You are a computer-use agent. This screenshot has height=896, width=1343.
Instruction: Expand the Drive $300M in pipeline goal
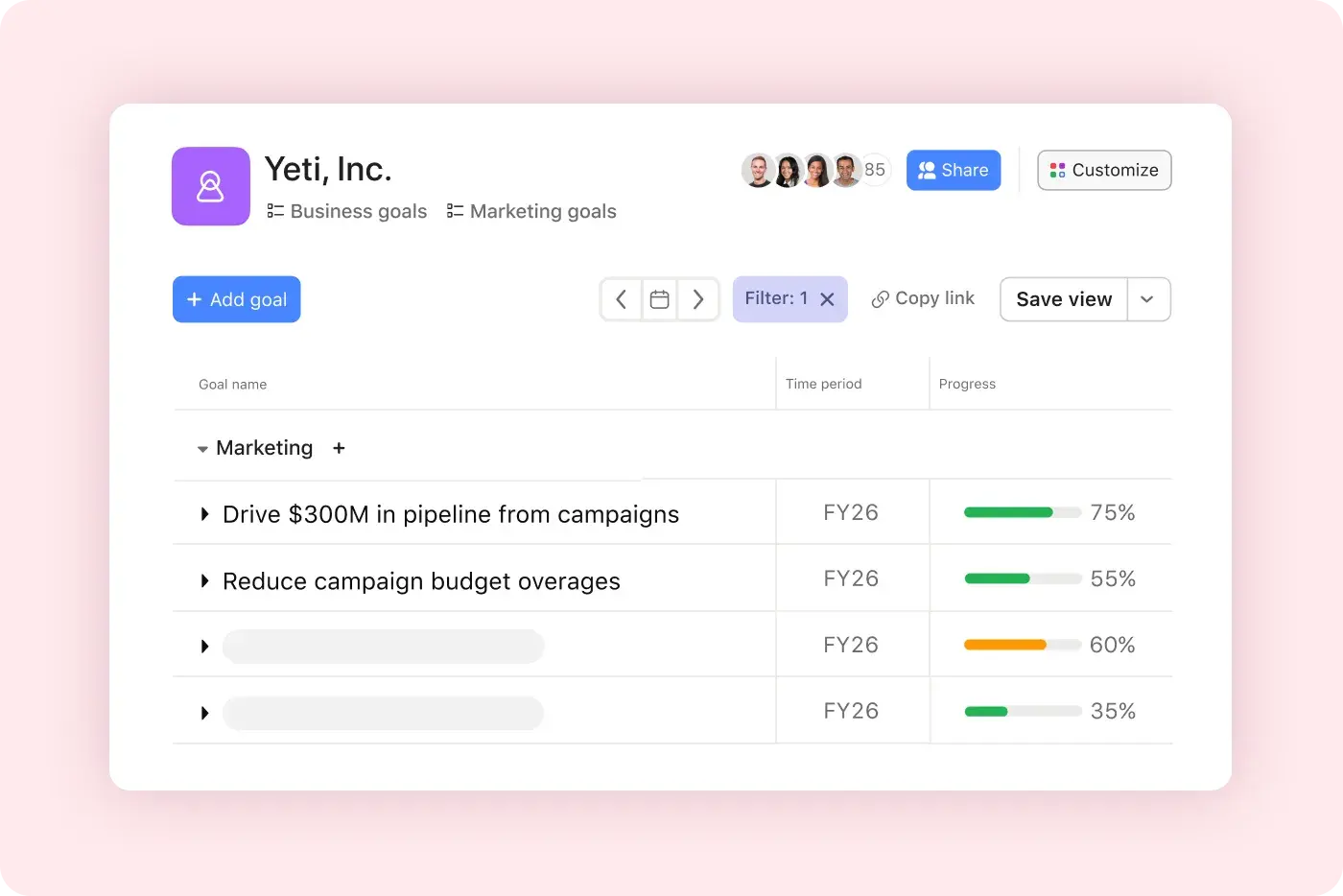[x=203, y=513]
